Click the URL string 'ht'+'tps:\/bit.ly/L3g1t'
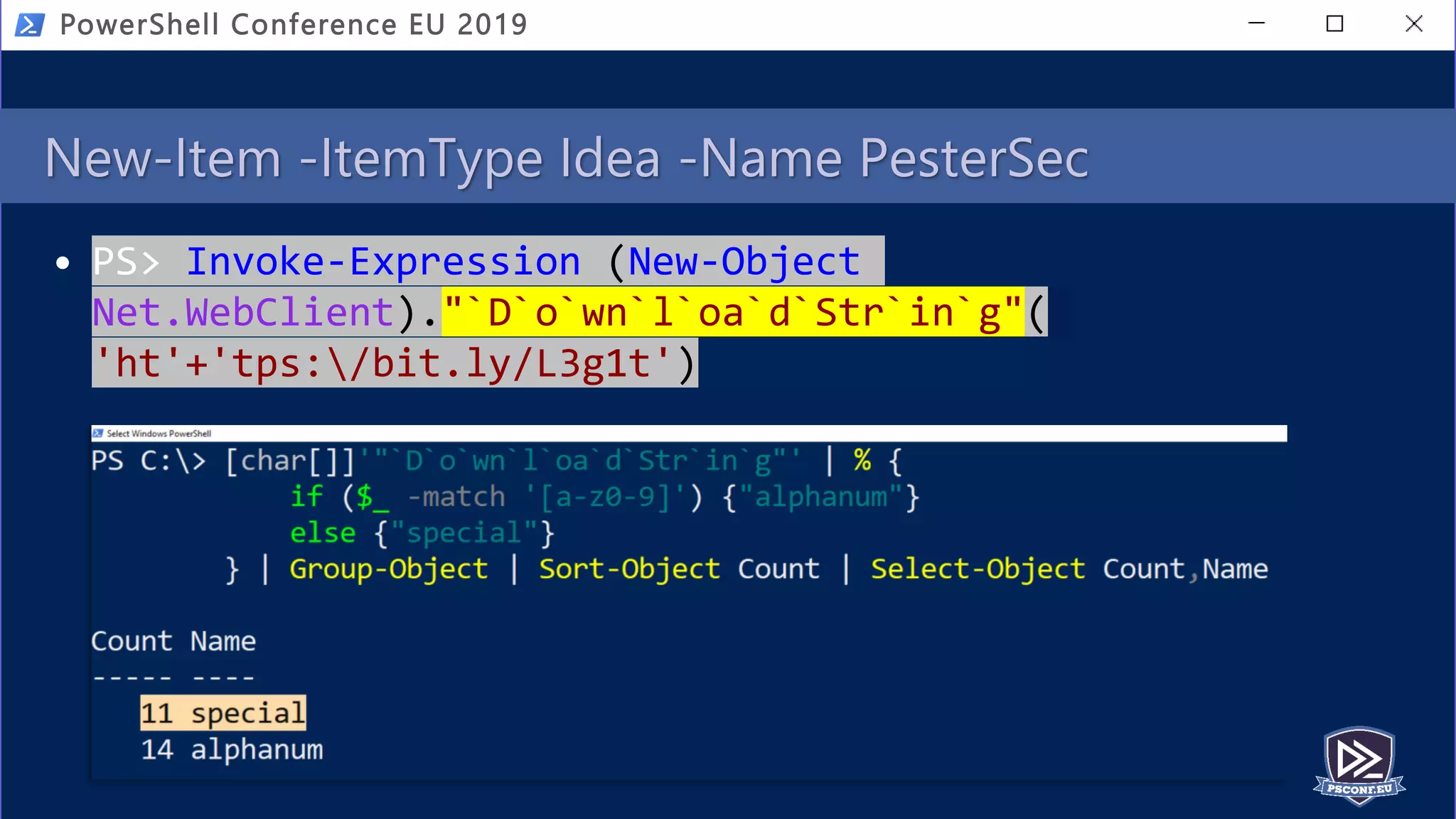Viewport: 1456px width, 819px height. click(384, 363)
